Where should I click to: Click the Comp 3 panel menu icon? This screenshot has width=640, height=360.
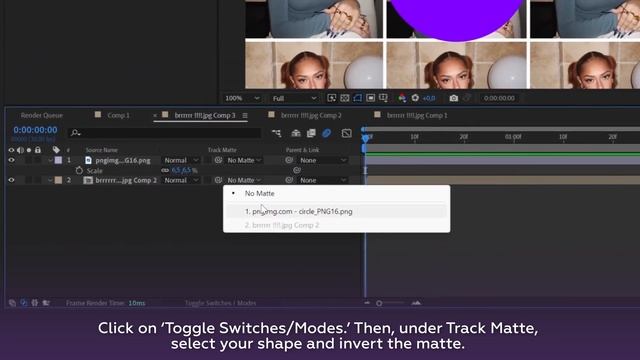click(x=245, y=116)
